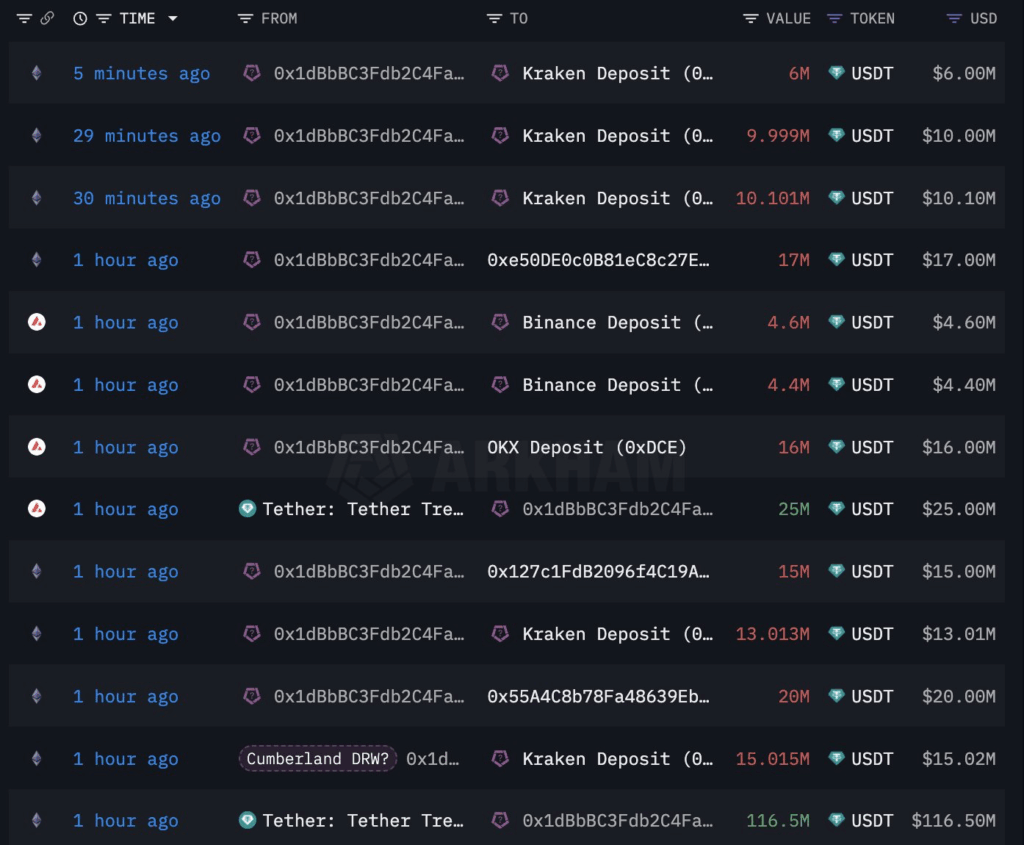Screen dimensions: 1024x845
Task: Click entity icon before sender in 10.101M row
Action: click(251, 197)
